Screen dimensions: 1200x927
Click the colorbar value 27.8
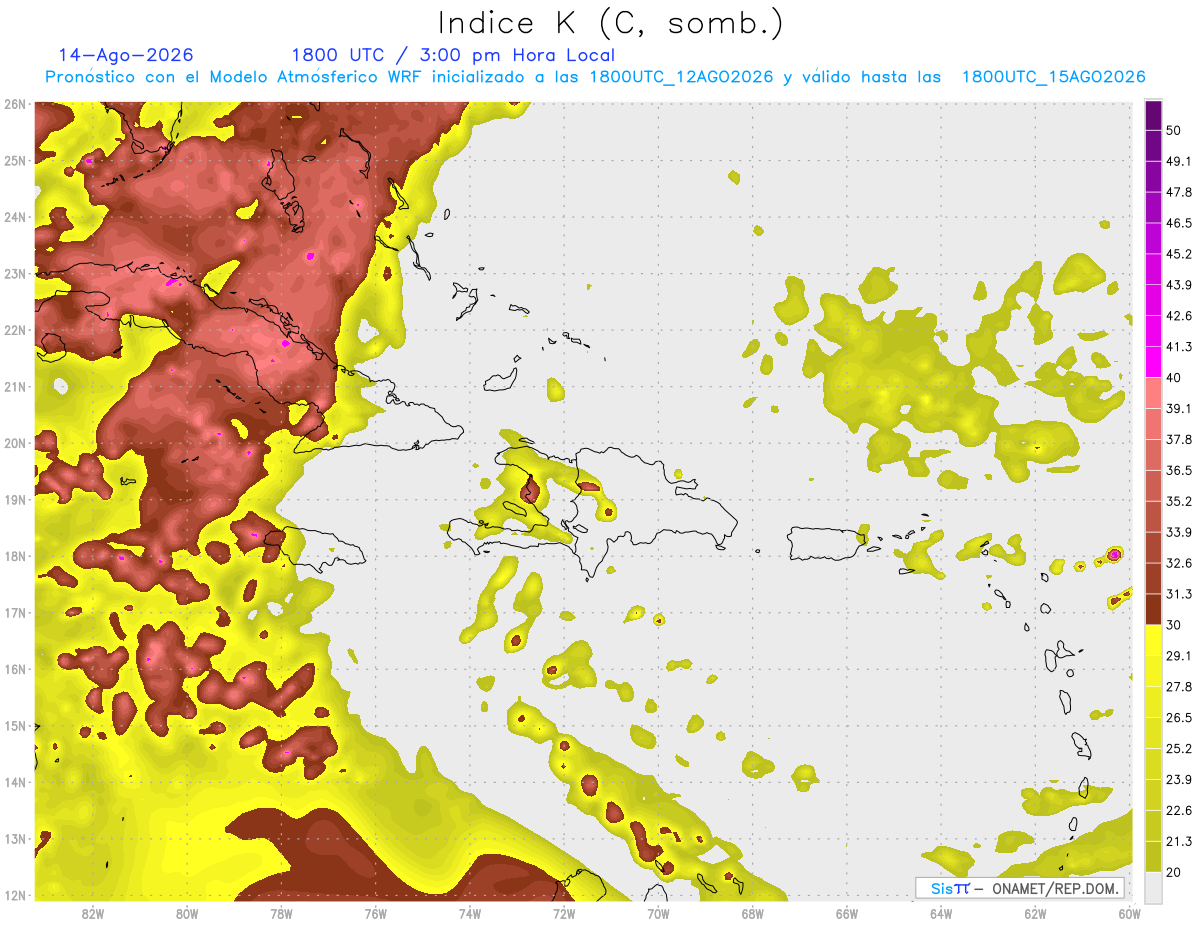pyautogui.click(x=1179, y=687)
